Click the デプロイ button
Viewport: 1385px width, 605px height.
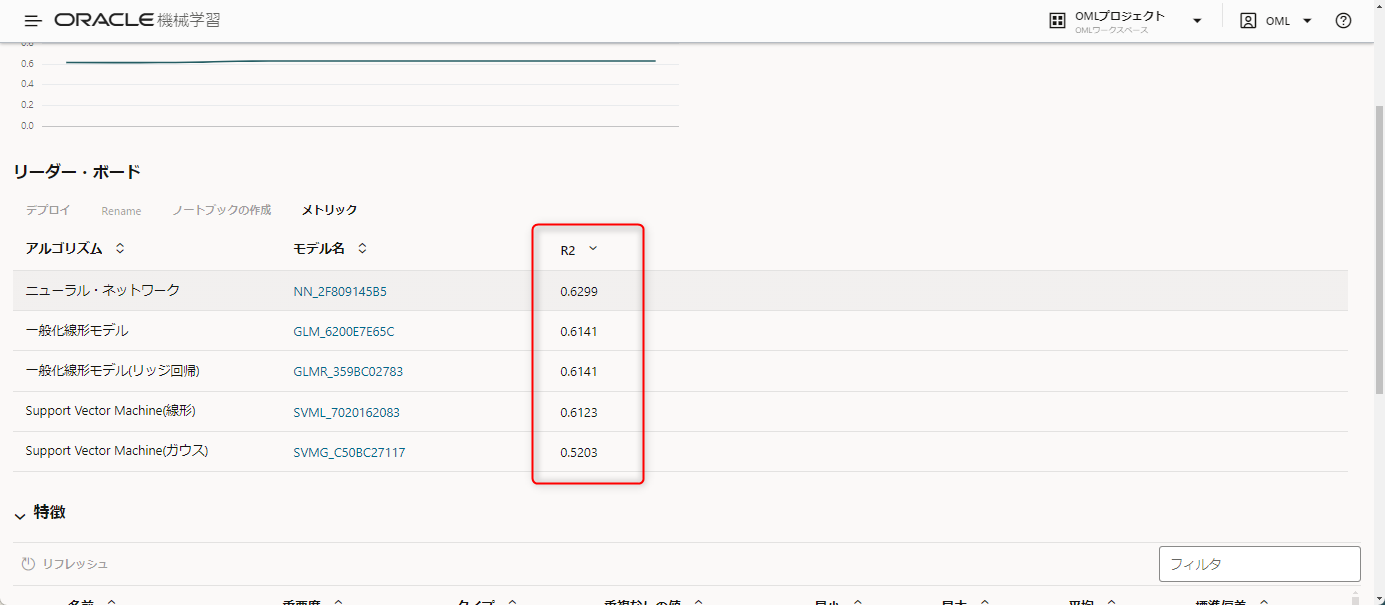click(48, 210)
